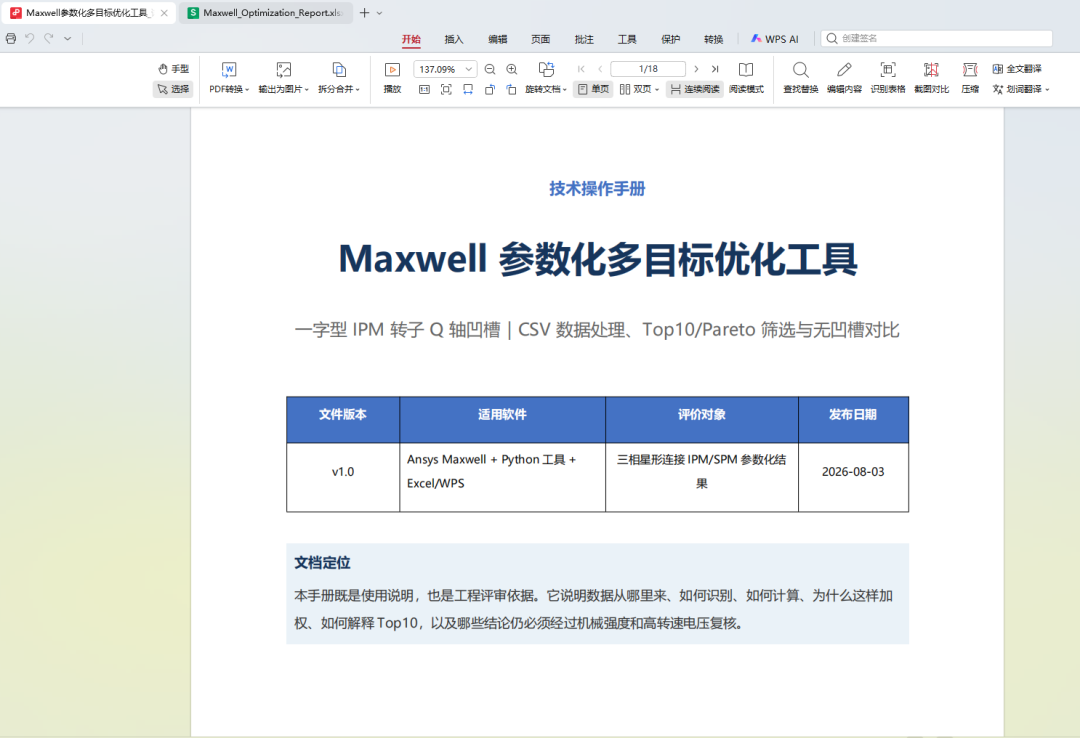Zoom in with the plus magnifier

[512, 69]
